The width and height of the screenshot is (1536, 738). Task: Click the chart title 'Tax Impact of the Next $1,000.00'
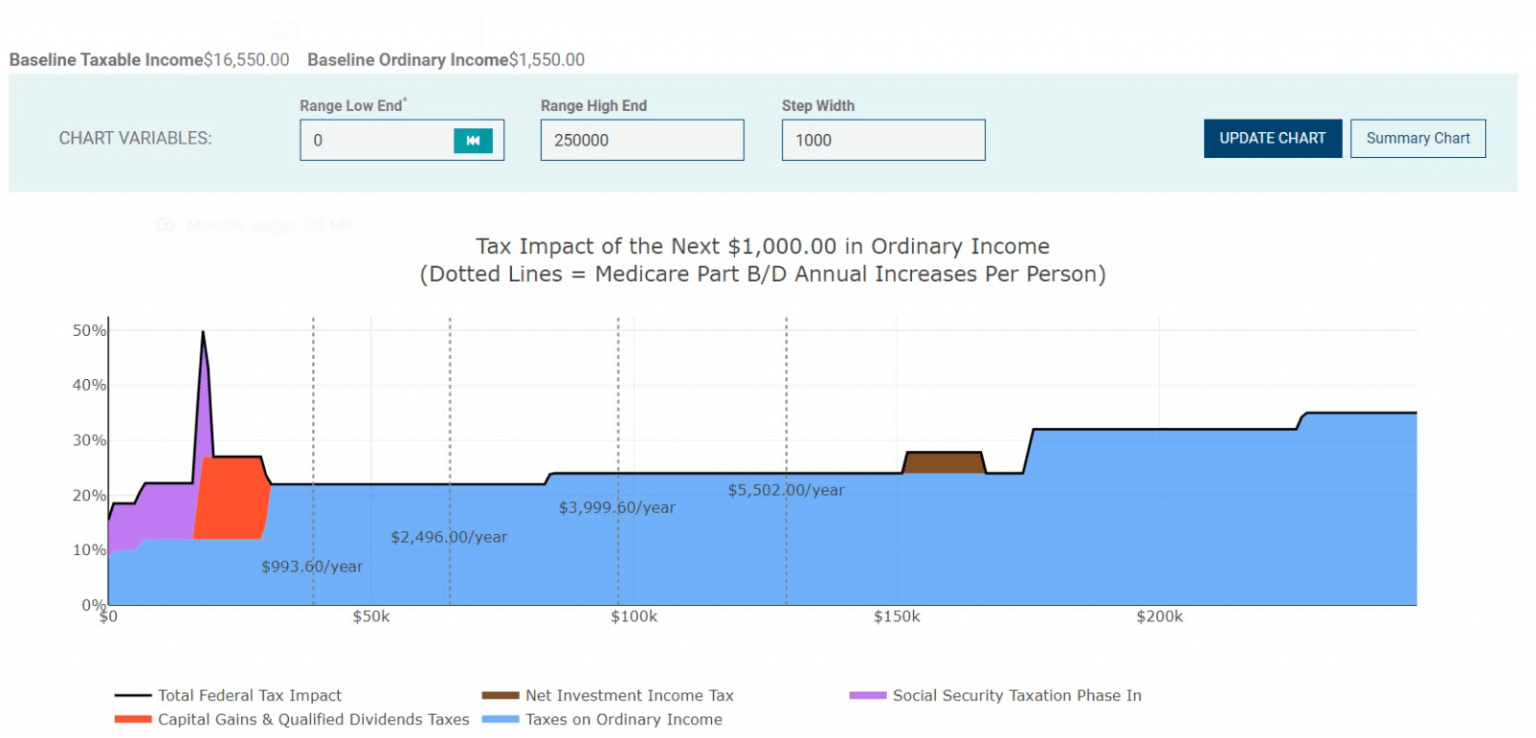pos(762,246)
